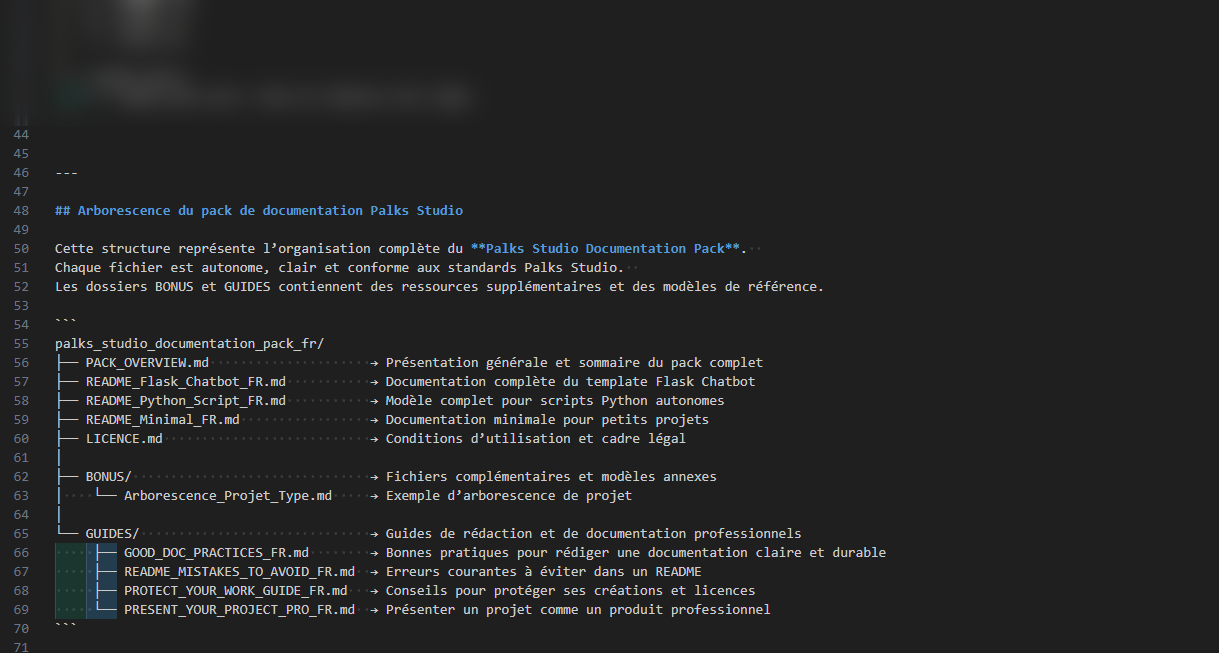Click the BONUS/ folder entry
The height and width of the screenshot is (653, 1219).
pyautogui.click(x=108, y=477)
